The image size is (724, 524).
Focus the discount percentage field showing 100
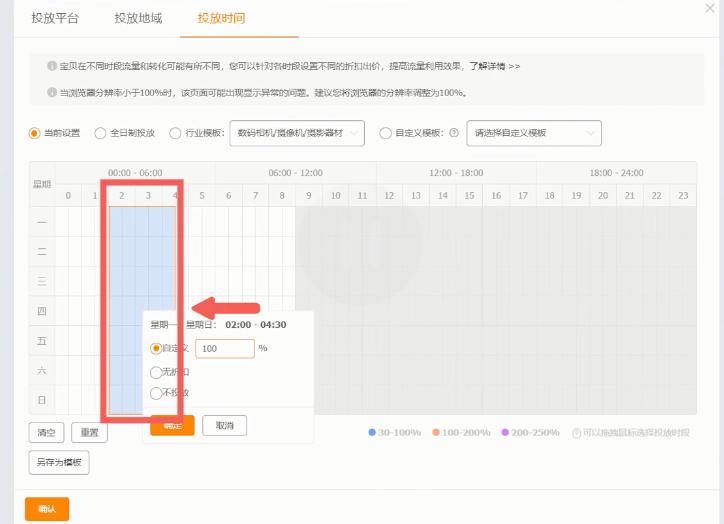coord(225,349)
